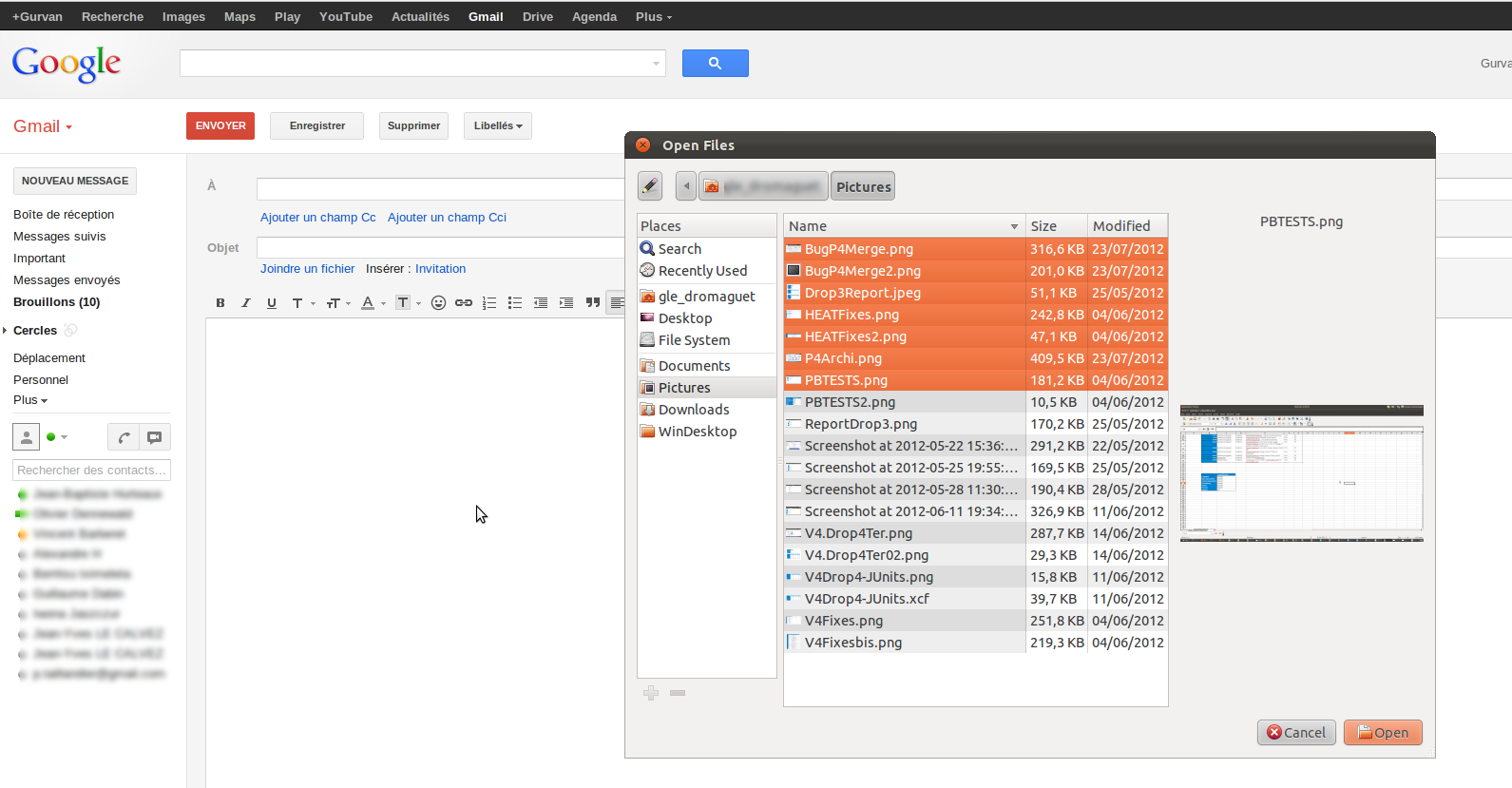Select file BugP4Merge.png
Image resolution: width=1512 pixels, height=788 pixels.
pos(976,249)
